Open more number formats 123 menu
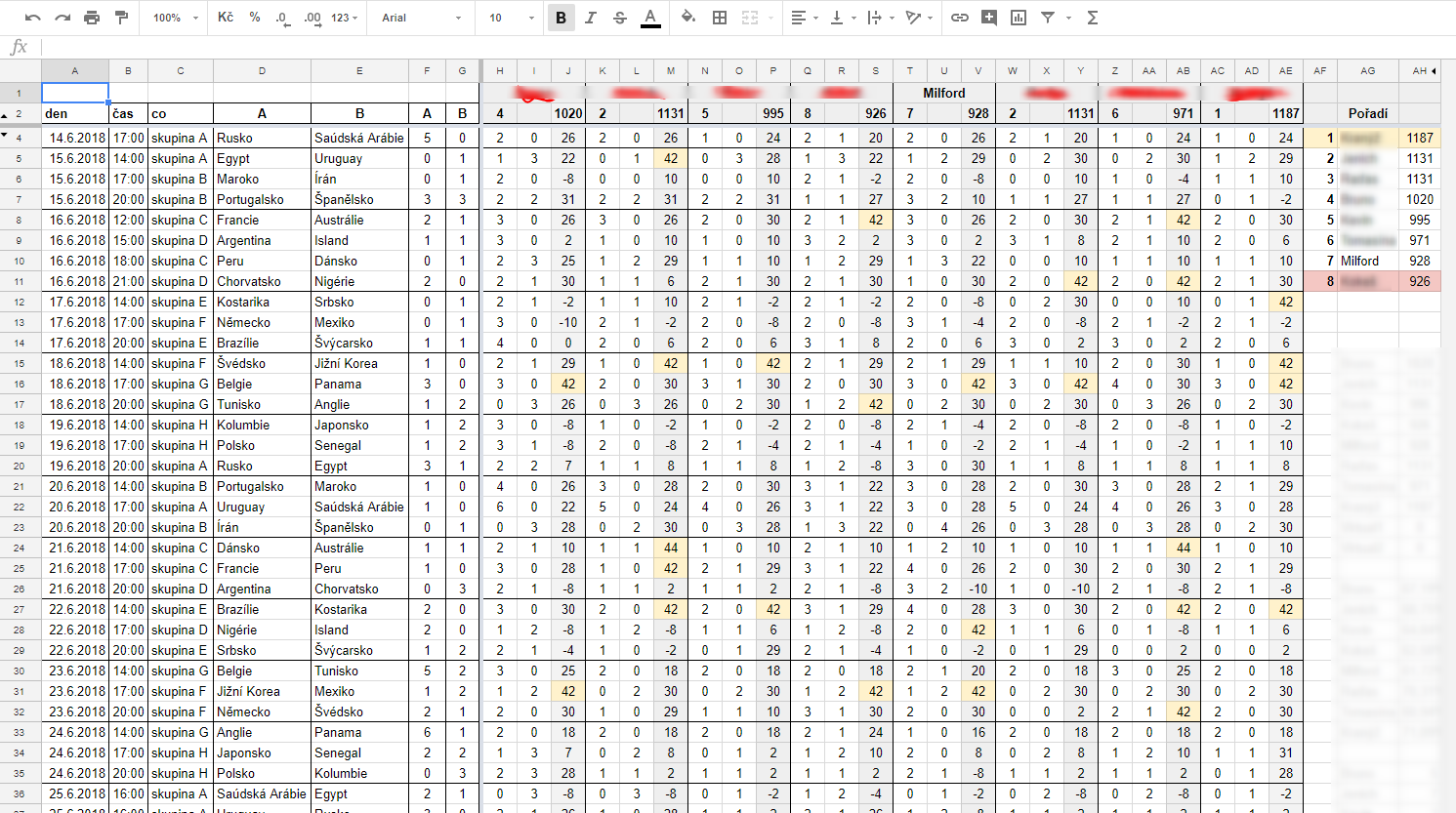The width and height of the screenshot is (1456, 813). pyautogui.click(x=345, y=18)
